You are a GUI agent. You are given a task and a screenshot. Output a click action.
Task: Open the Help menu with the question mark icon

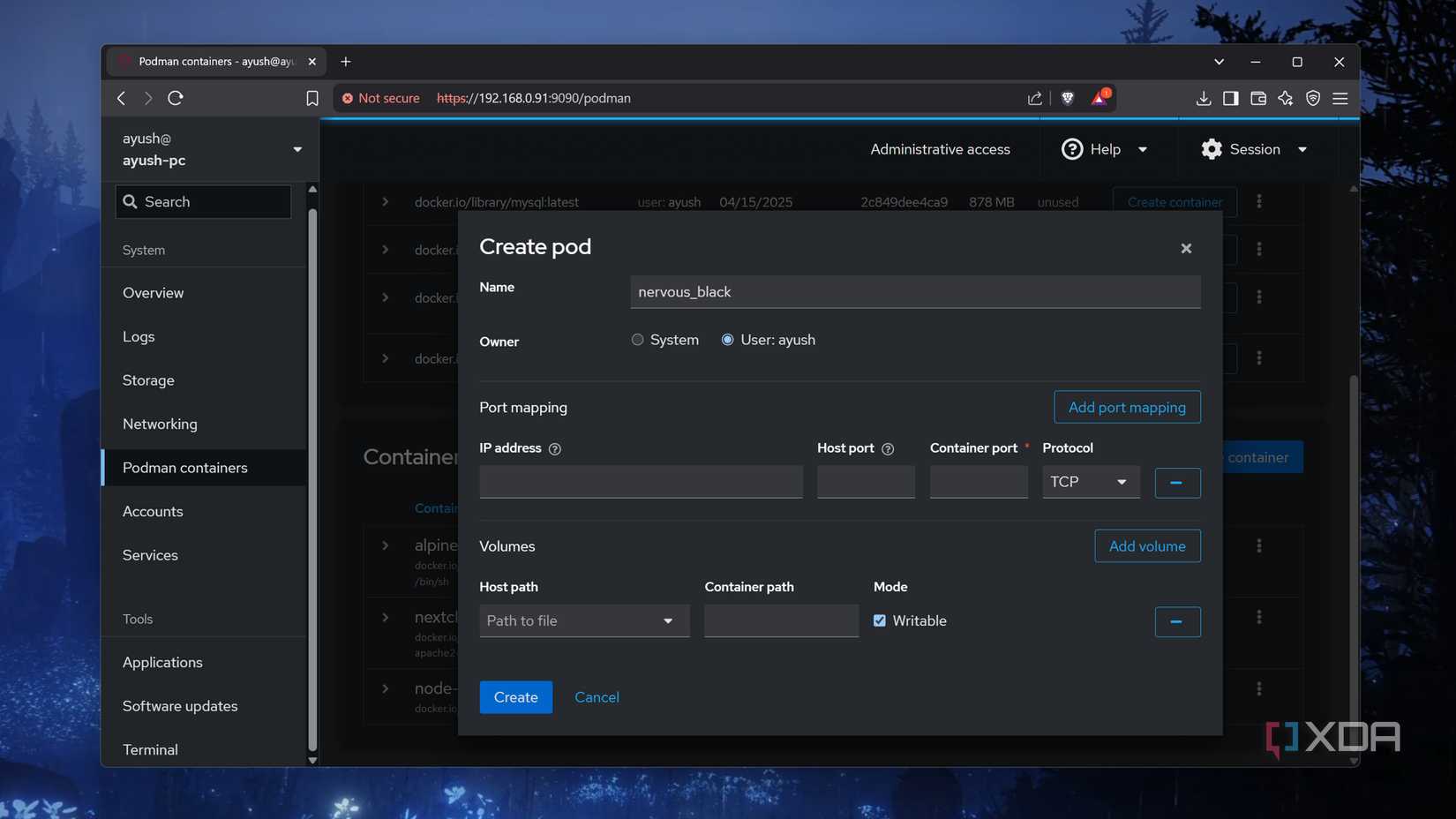click(1072, 148)
